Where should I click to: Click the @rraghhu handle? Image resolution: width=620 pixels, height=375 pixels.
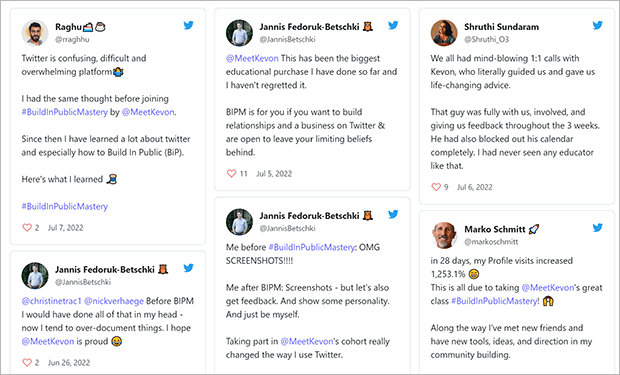(x=72, y=40)
